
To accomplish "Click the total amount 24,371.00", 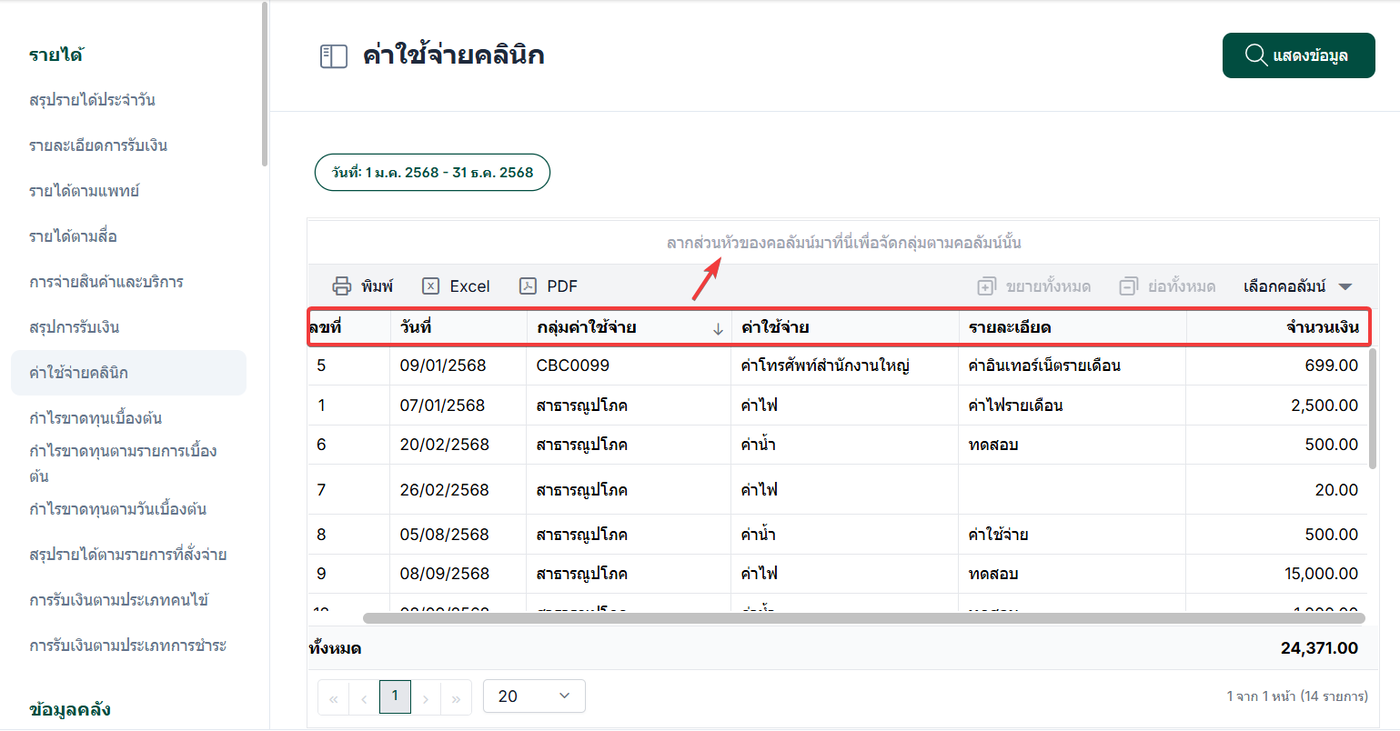I will tap(1319, 648).
